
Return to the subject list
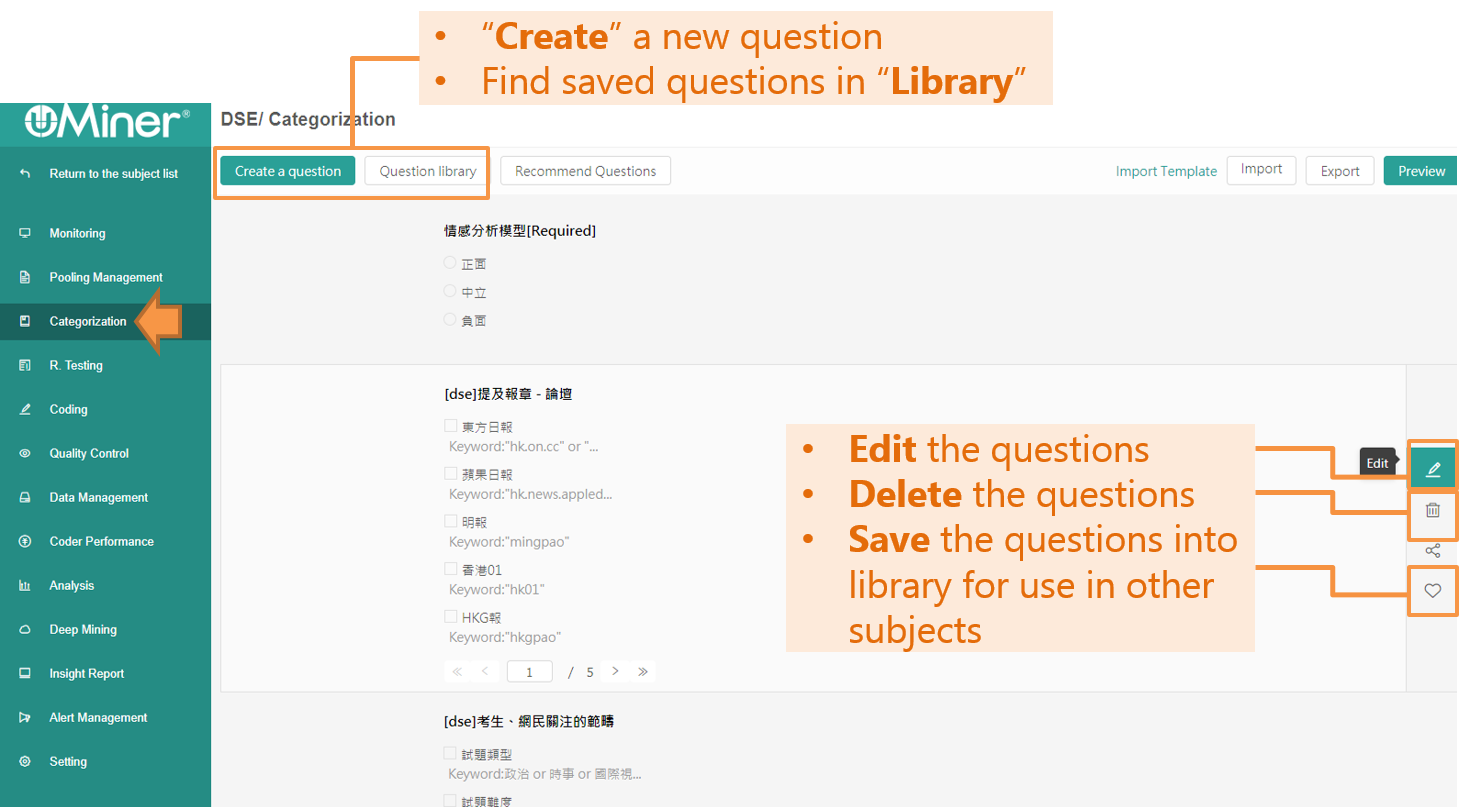click(113, 173)
